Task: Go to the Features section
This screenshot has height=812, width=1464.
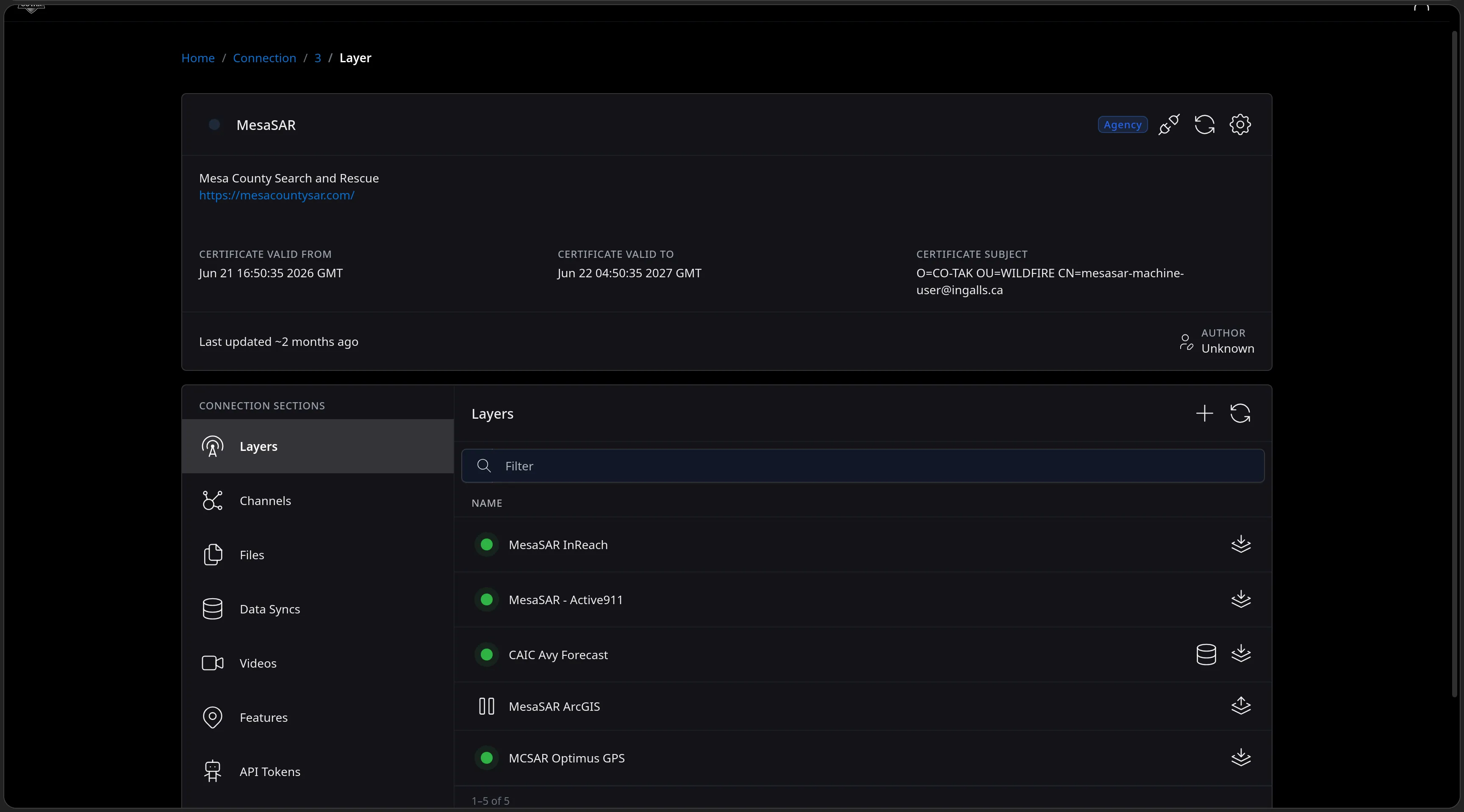Action: 318,718
